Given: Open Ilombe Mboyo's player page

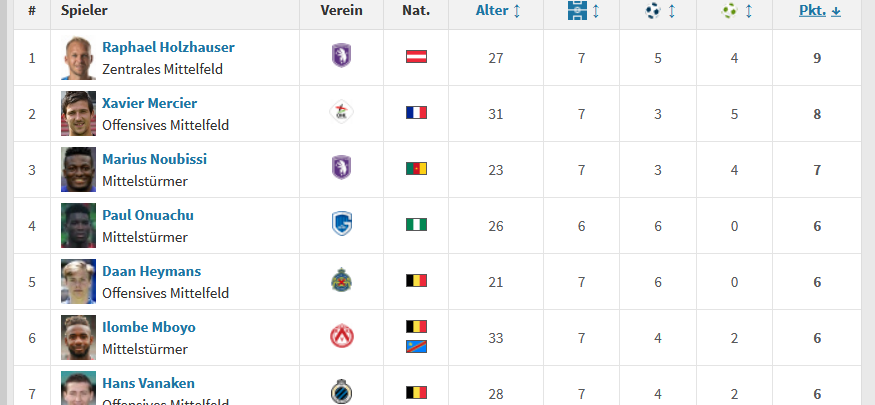Looking at the screenshot, I should (149, 327).
